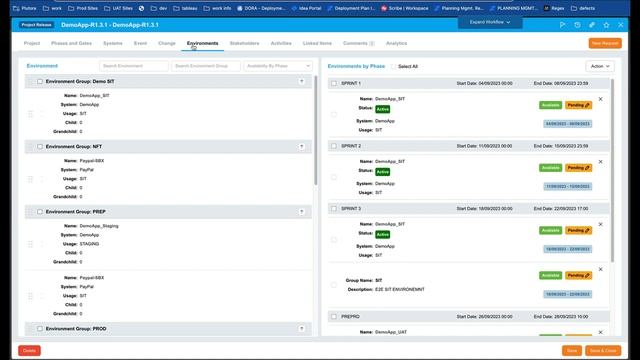This screenshot has height=360, width=640.
Task: Collapse the Demo SIT environment group
Action: point(302,82)
